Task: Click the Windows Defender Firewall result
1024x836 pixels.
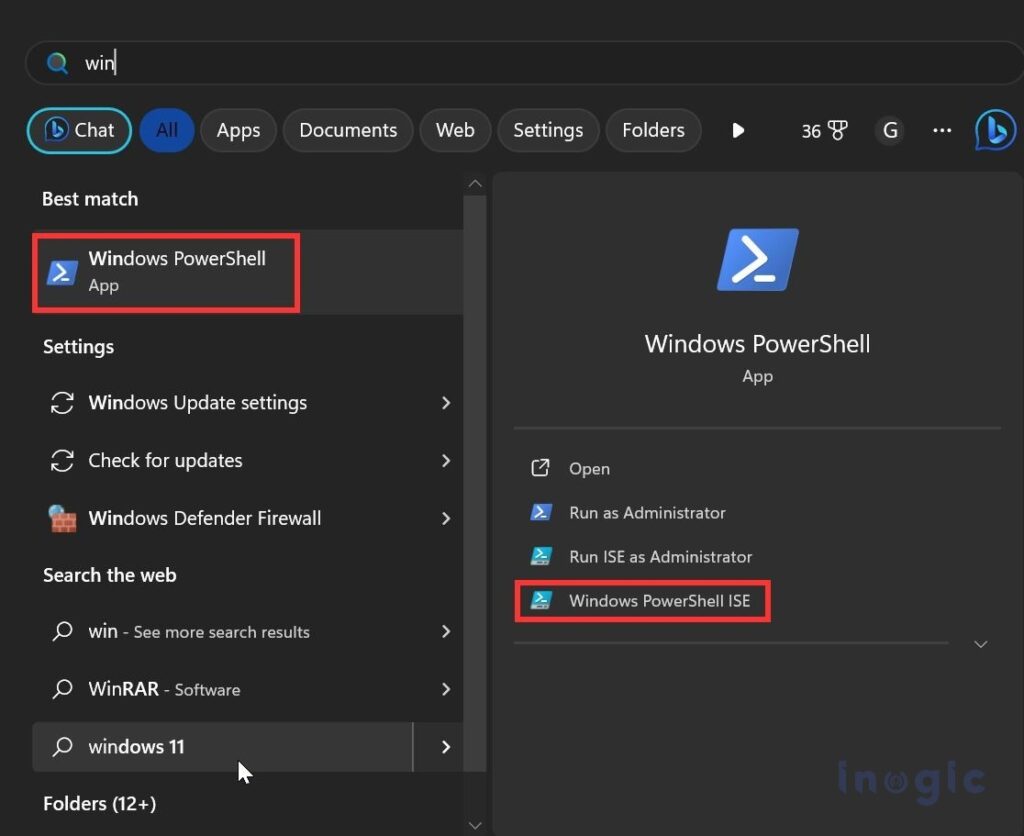Action: click(x=248, y=518)
